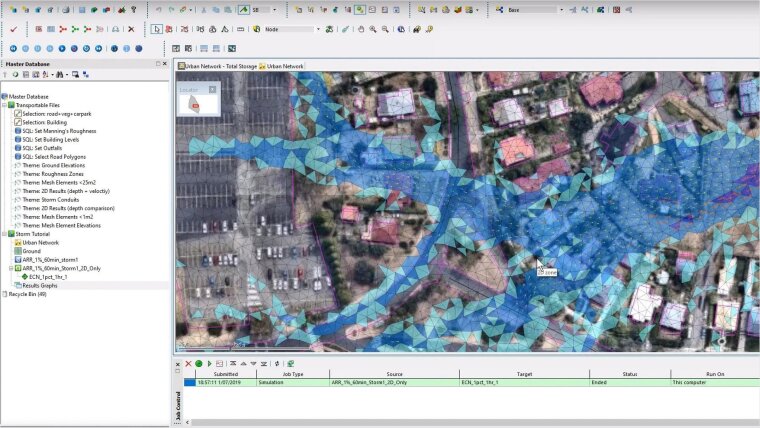
Task: Select SQL: Set Manning's Roughness item
Action: pyautogui.click(x=58, y=130)
